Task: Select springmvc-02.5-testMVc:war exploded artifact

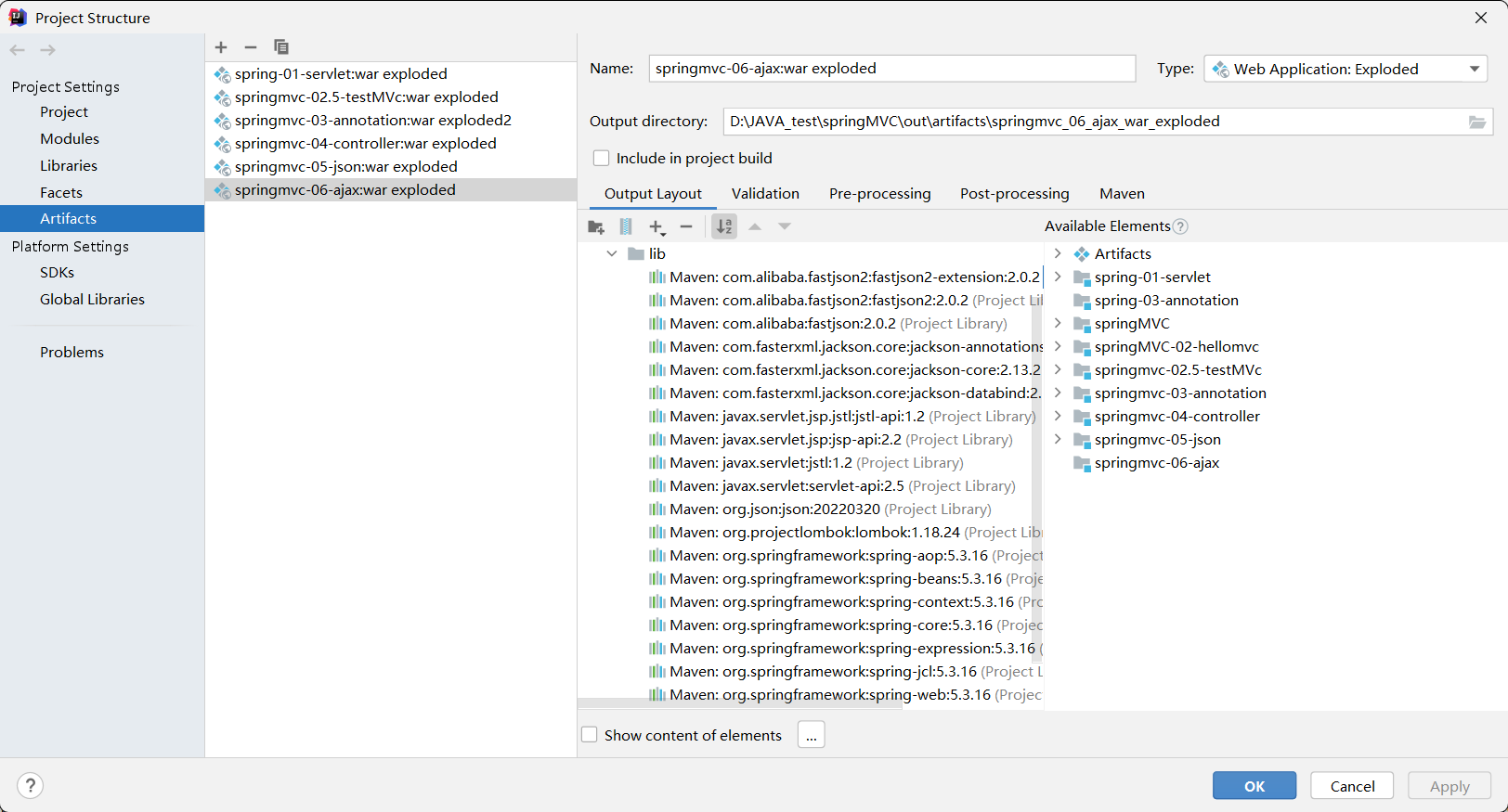Action: [x=390, y=97]
